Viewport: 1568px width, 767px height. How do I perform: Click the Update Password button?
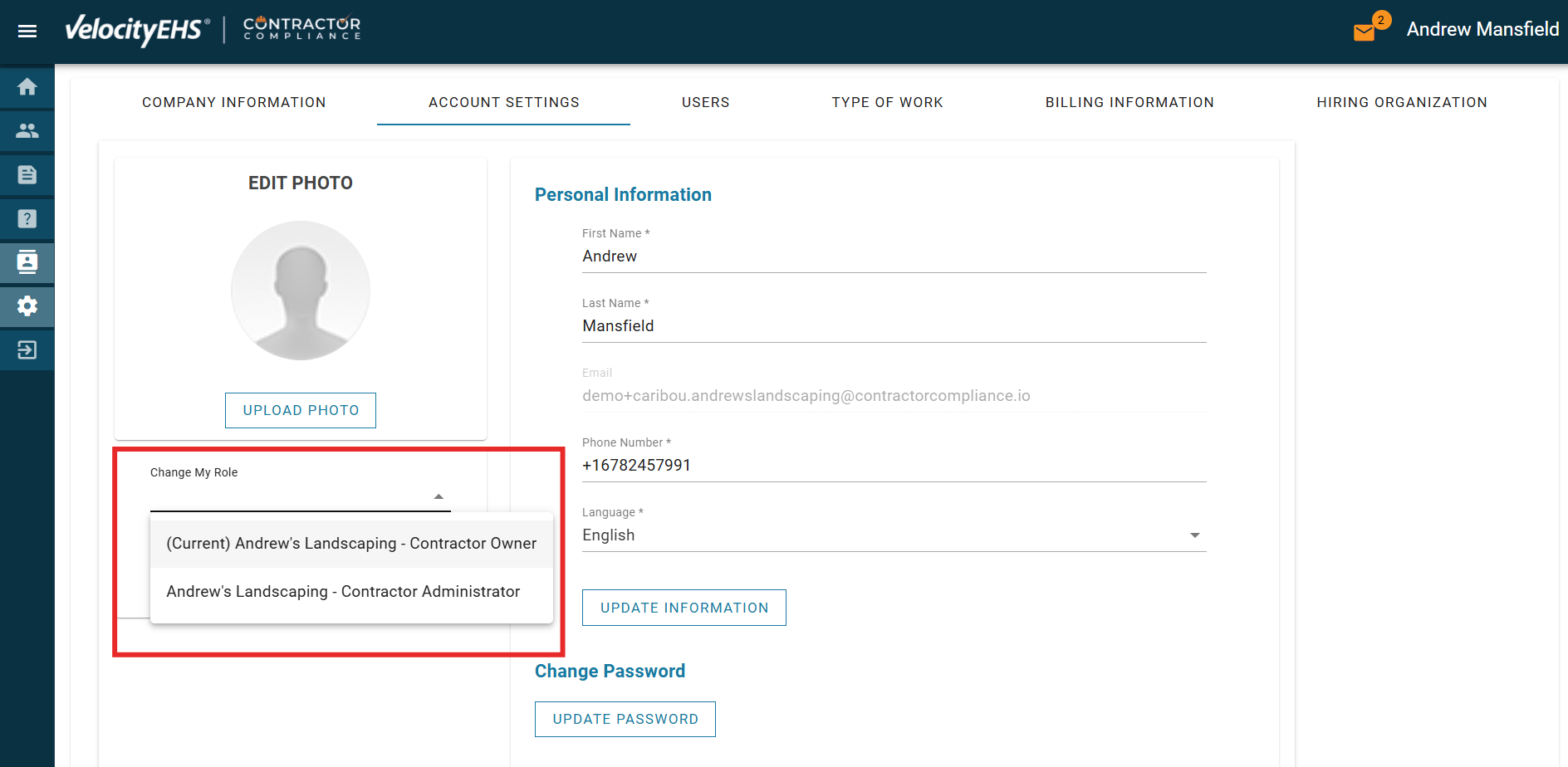point(625,719)
